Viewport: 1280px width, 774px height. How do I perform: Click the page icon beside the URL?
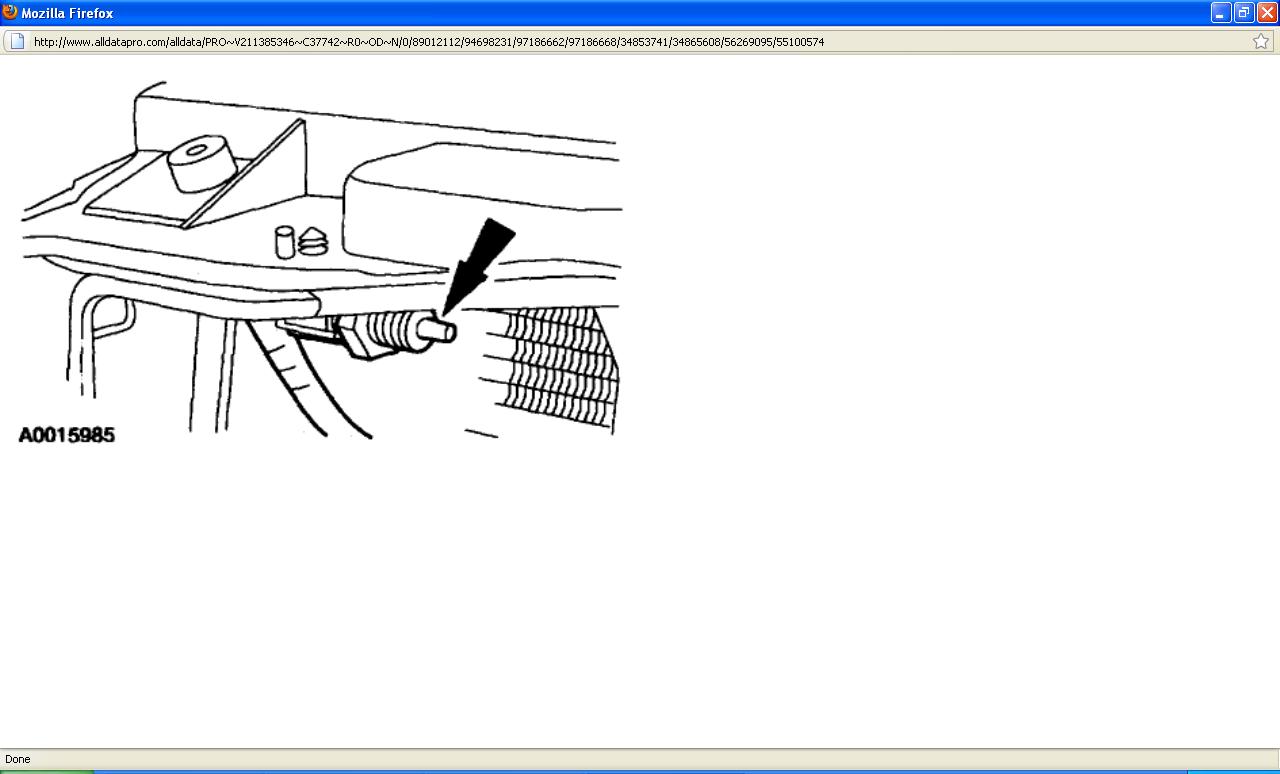17,41
